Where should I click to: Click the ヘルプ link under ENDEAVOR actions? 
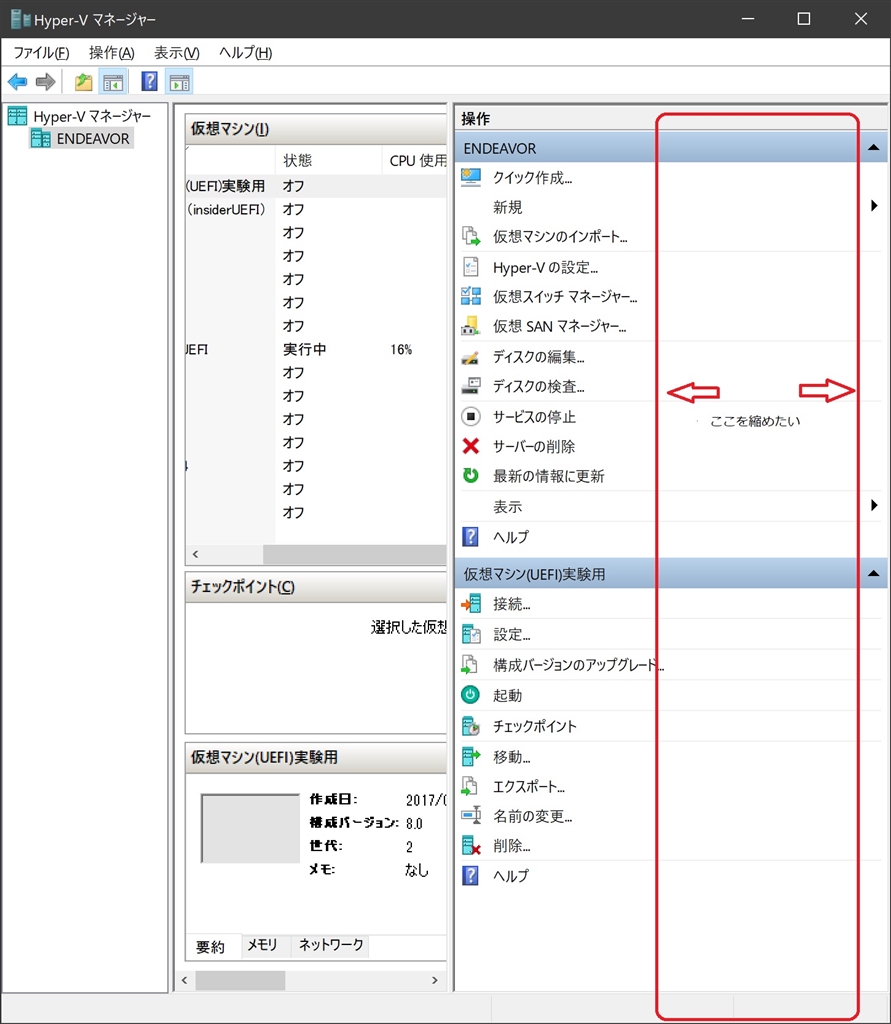point(511,537)
